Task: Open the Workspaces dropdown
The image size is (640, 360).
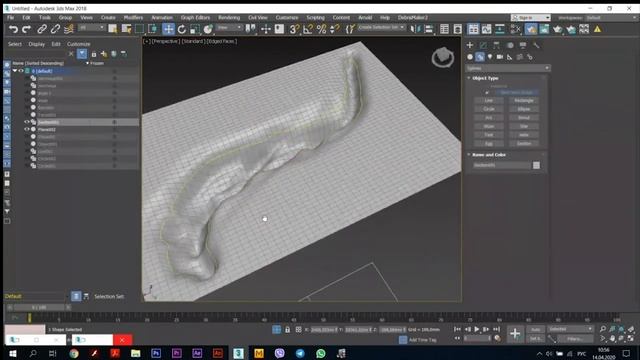Action: [x=610, y=18]
